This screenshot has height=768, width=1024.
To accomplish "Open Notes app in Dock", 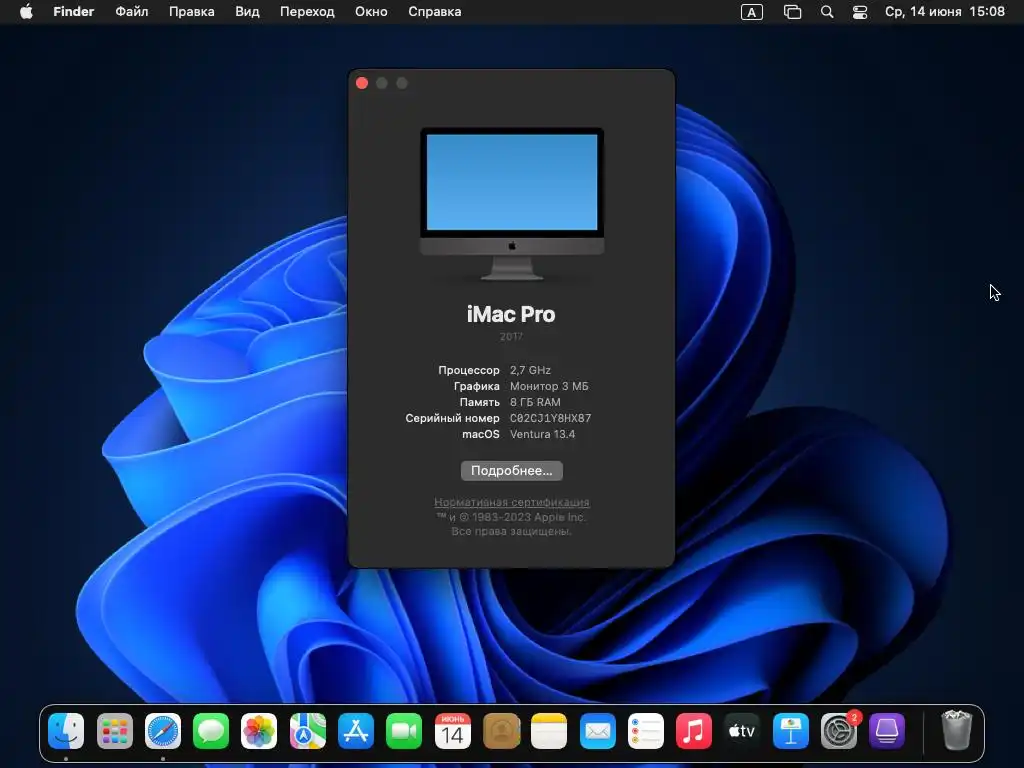I will 549,731.
